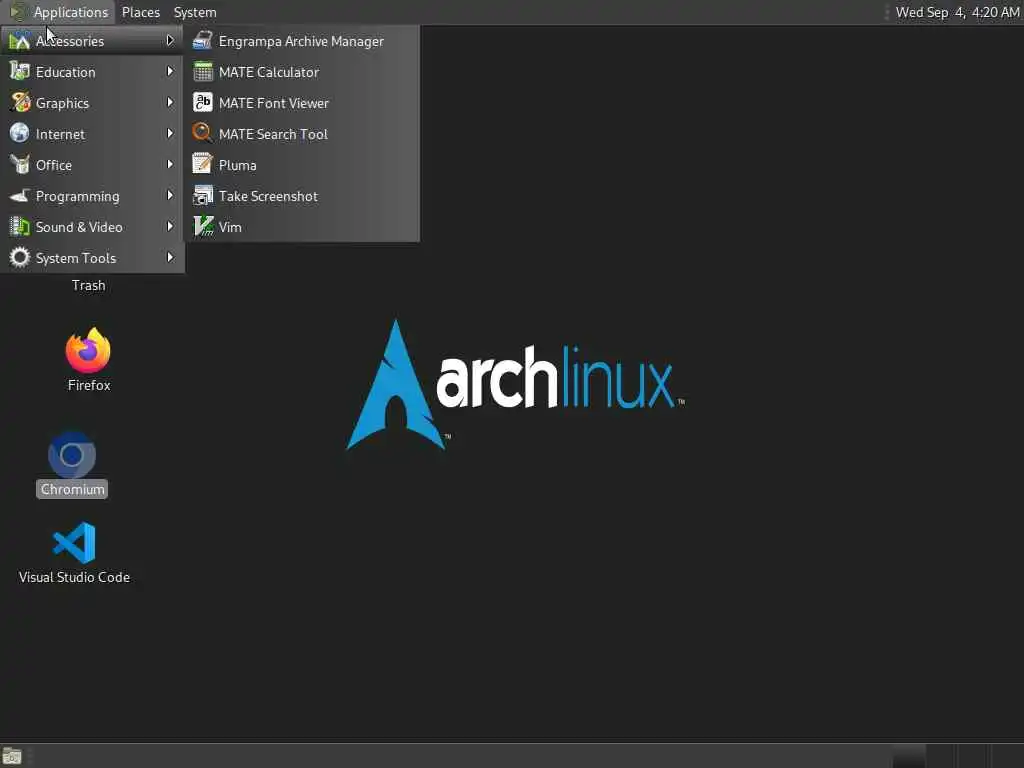Select the Chromium desktop icon

[72, 455]
